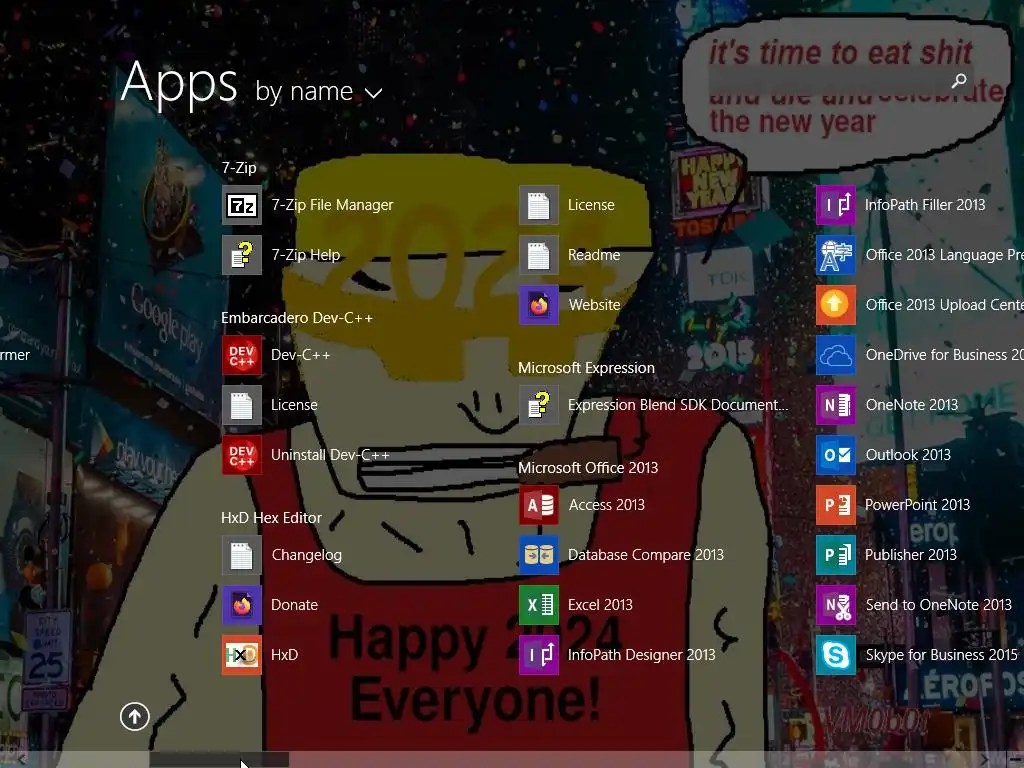Launch Skype for Business 2015 icon
The image size is (1024, 768).
click(x=836, y=655)
